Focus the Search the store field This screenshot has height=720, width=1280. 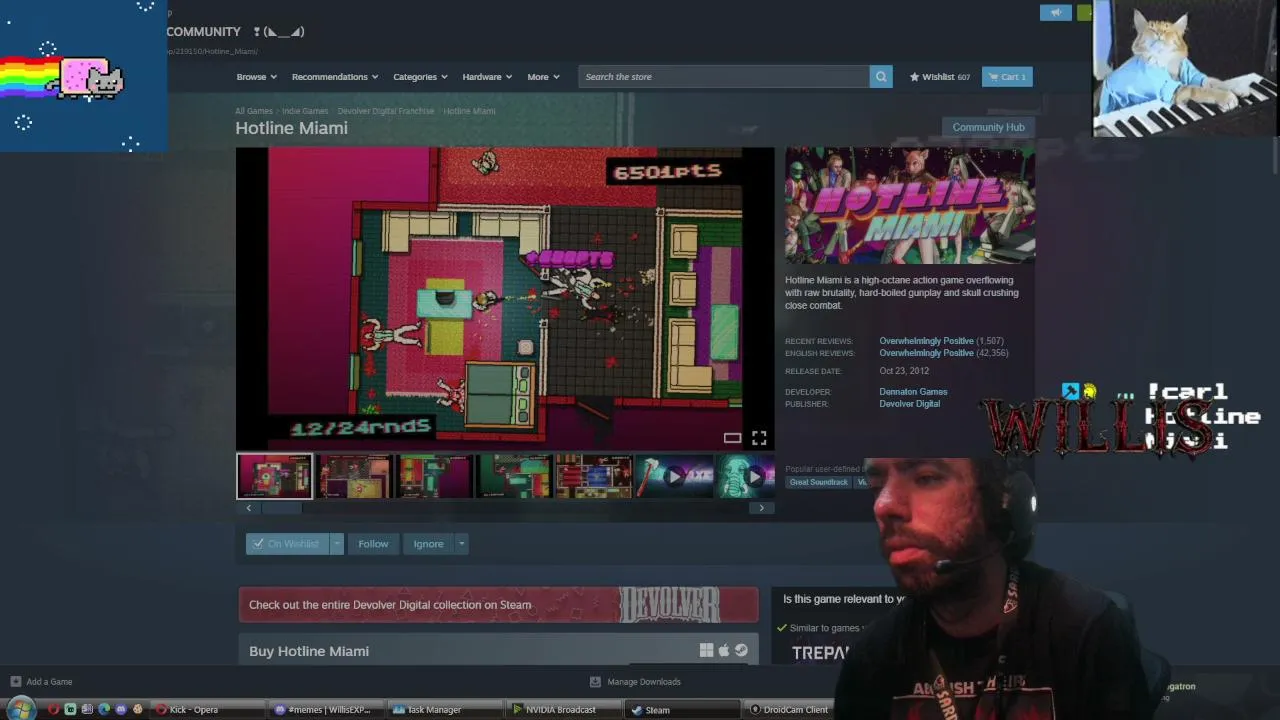tap(723, 77)
